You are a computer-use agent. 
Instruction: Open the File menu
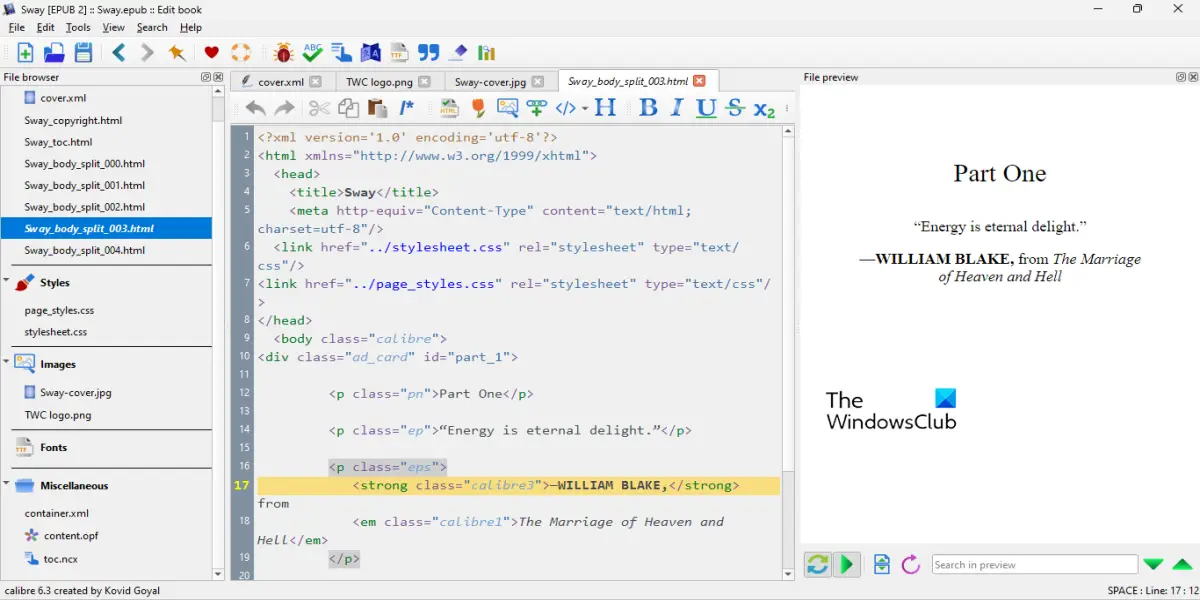(x=17, y=27)
